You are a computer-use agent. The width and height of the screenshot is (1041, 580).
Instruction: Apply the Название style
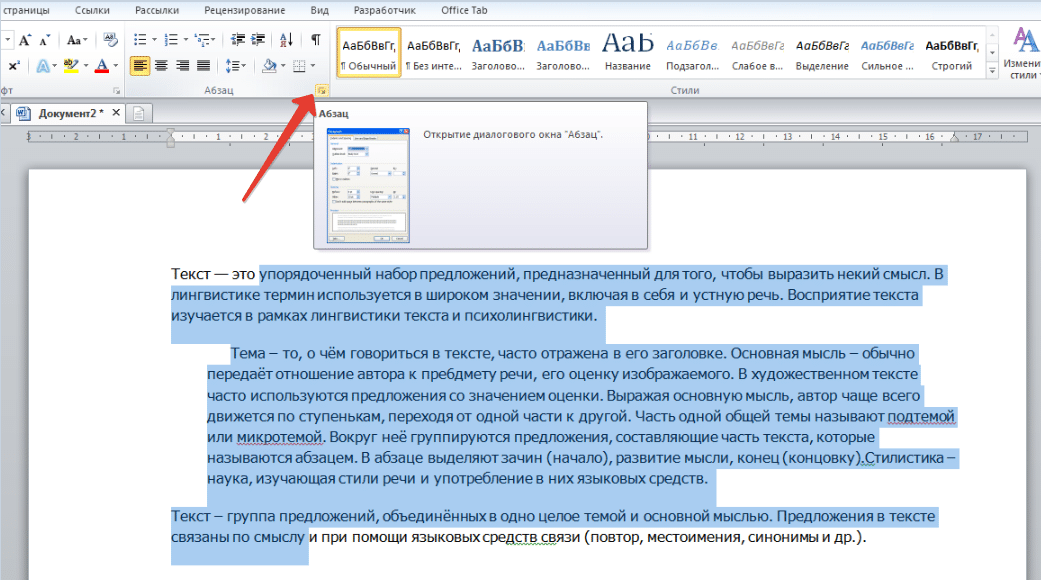[x=627, y=52]
